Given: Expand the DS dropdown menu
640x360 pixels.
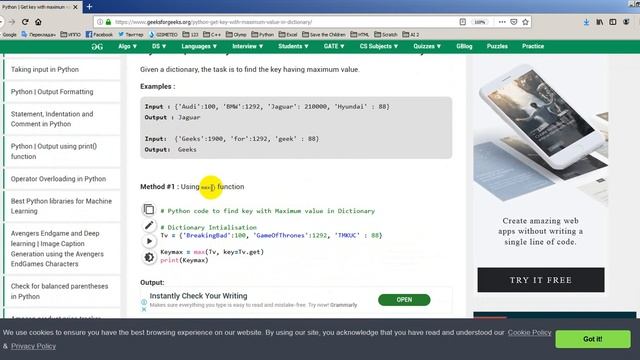Looking at the screenshot, I should [x=159, y=47].
